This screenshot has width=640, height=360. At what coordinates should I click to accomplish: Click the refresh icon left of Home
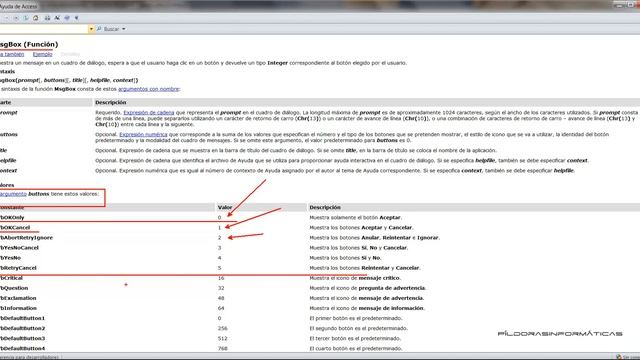[26, 18]
